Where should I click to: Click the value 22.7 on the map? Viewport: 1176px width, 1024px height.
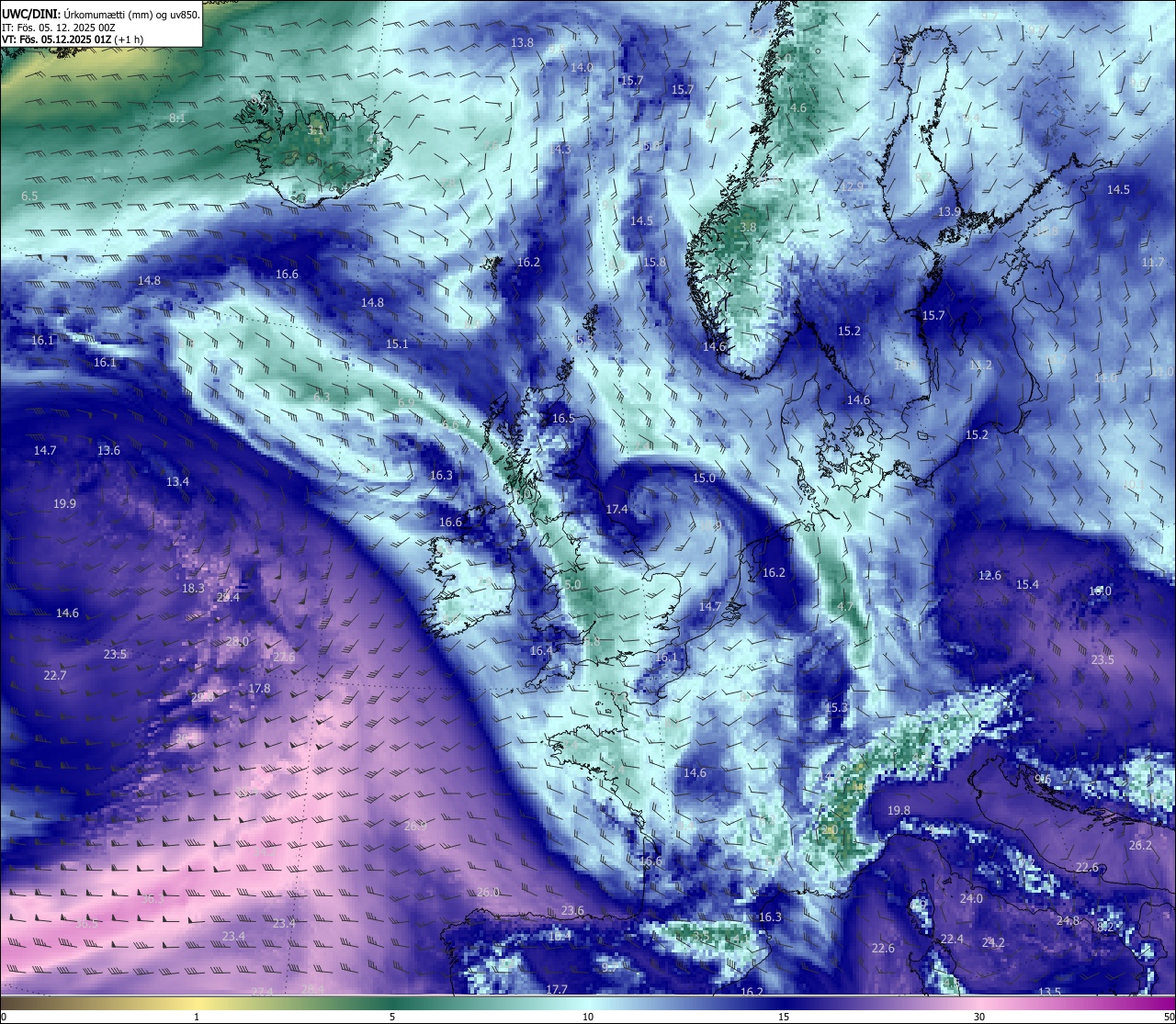(x=55, y=676)
